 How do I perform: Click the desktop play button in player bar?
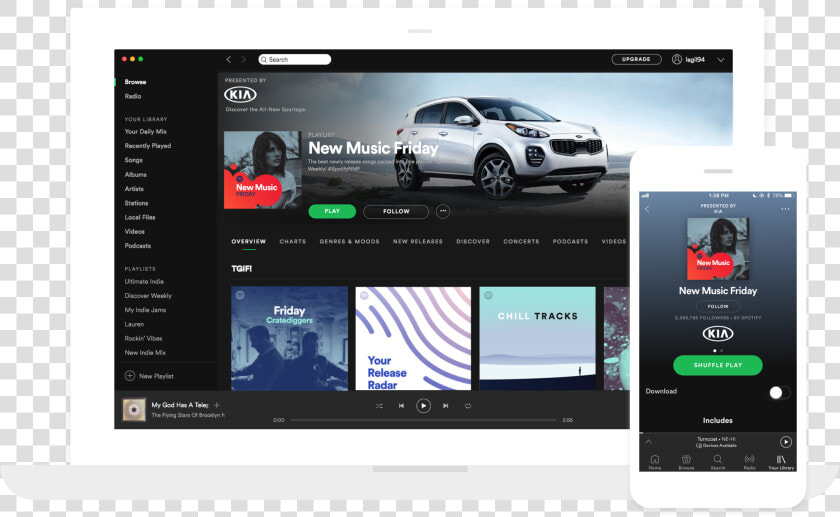click(x=423, y=406)
